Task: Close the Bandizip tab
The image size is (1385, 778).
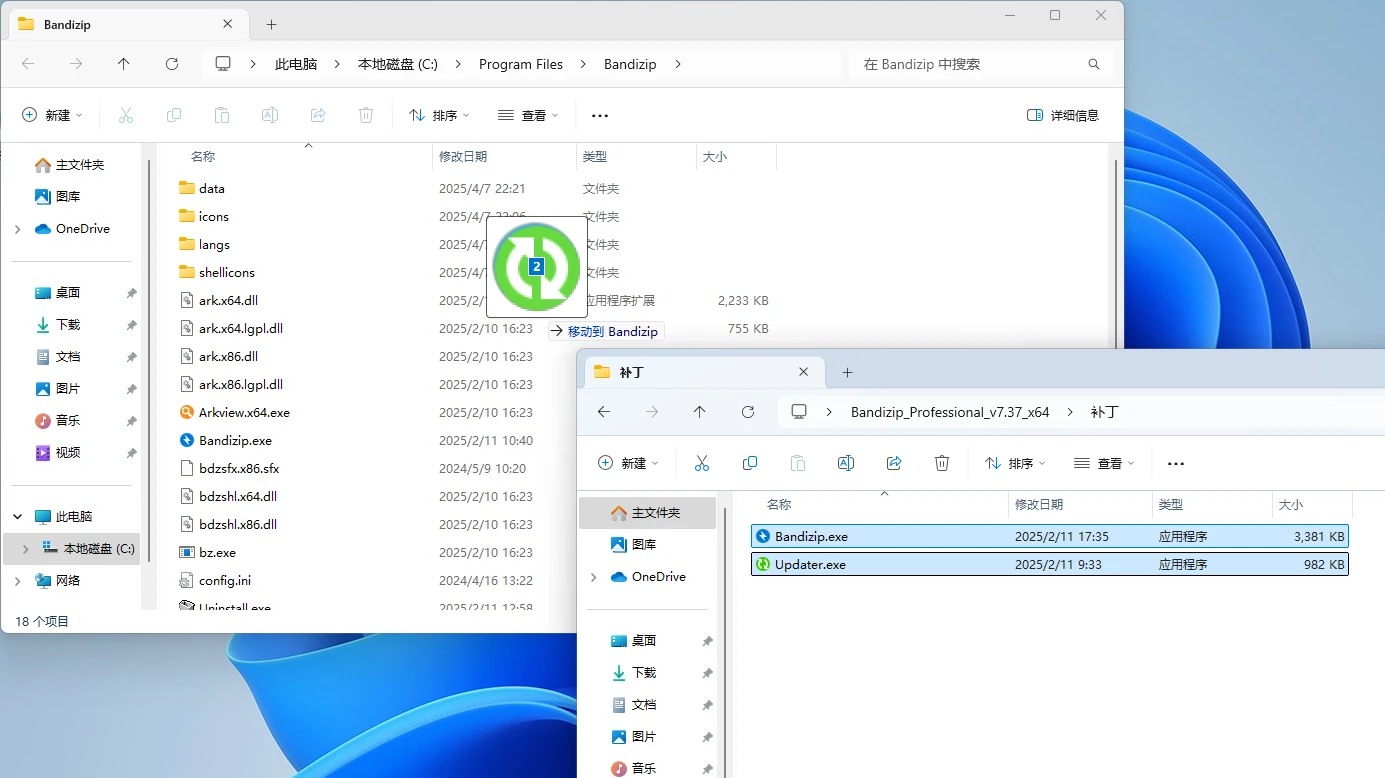Action: (228, 24)
